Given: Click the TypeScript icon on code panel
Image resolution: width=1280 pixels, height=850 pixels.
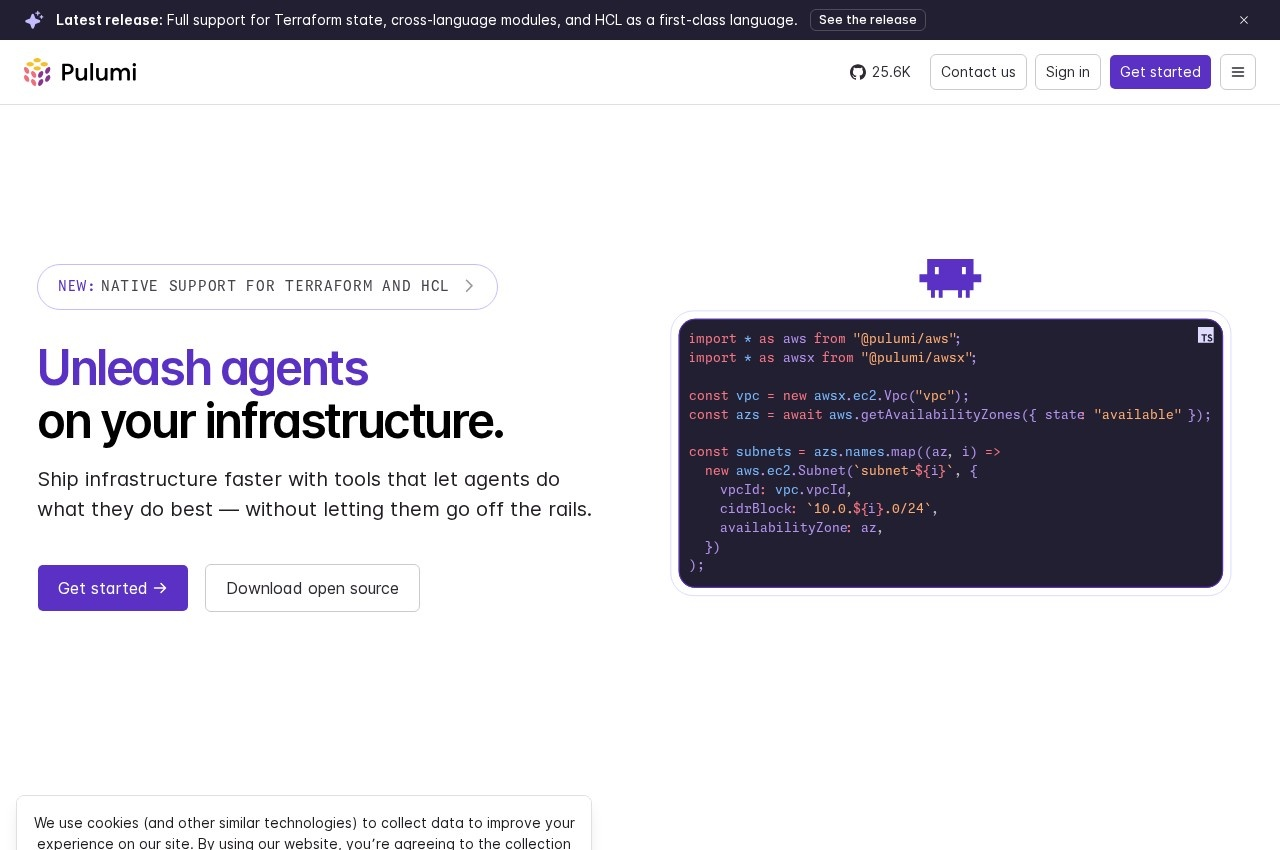Looking at the screenshot, I should tap(1206, 335).
